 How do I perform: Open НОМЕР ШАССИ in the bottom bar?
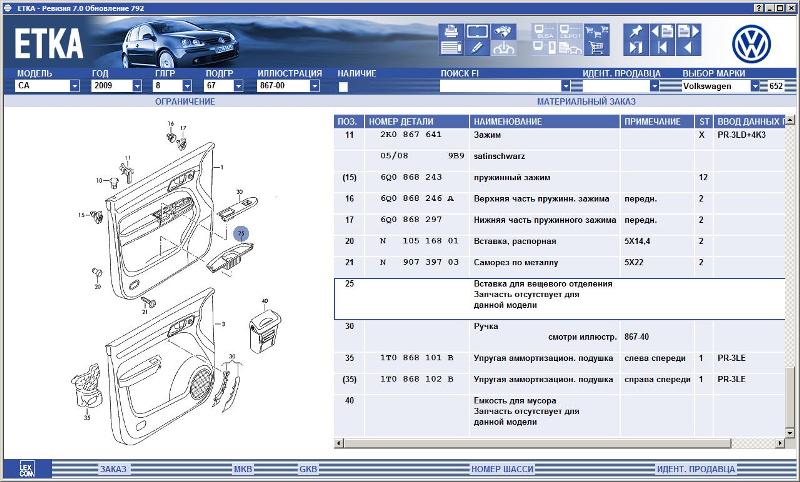point(502,469)
